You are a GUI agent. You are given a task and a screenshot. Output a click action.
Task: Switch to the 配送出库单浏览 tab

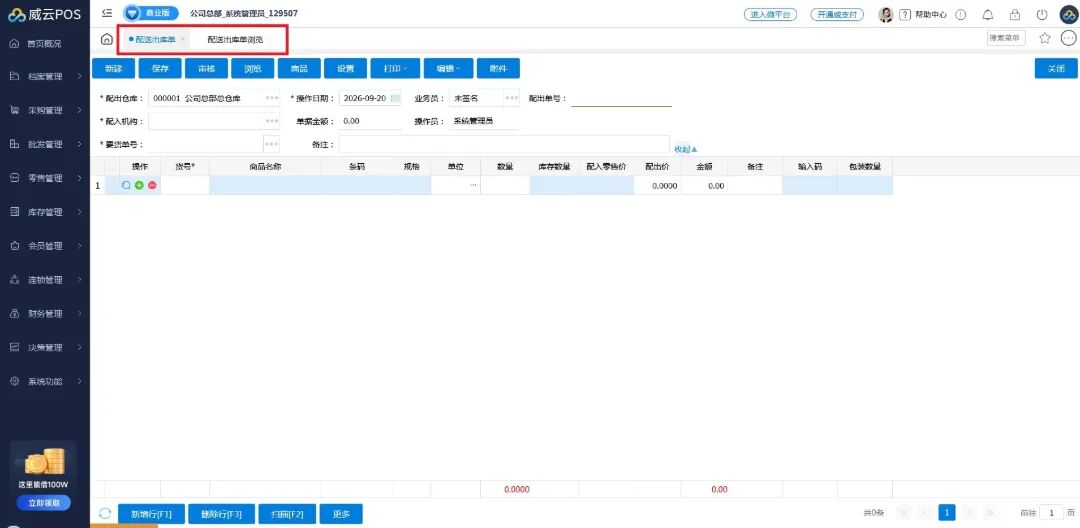(x=235, y=39)
